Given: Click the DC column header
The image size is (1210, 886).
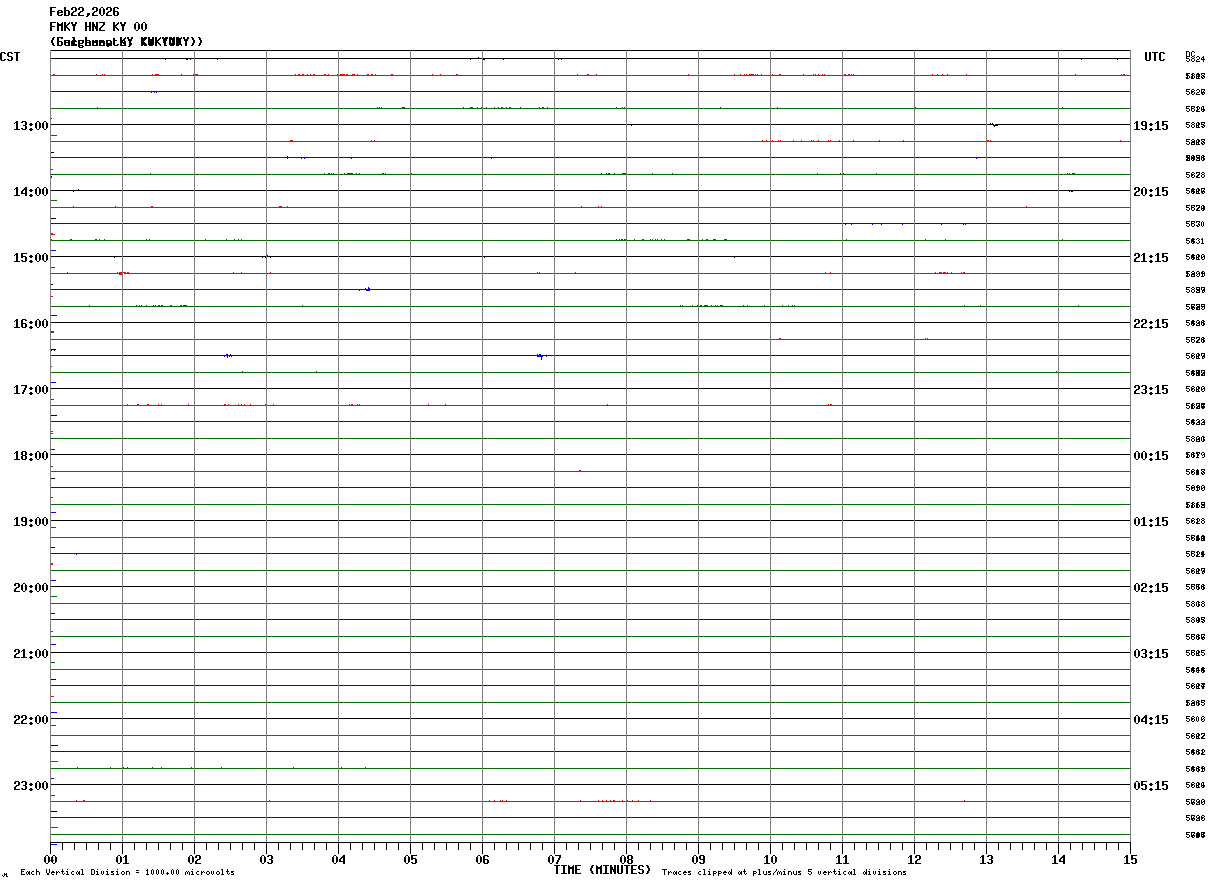Looking at the screenshot, I should (1190, 54).
